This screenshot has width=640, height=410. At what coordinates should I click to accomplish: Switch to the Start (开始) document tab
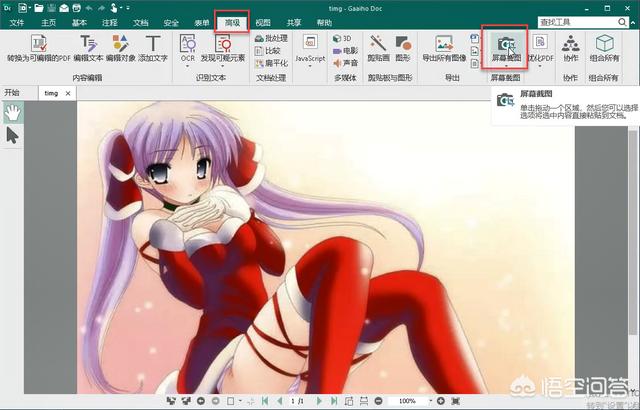point(12,93)
